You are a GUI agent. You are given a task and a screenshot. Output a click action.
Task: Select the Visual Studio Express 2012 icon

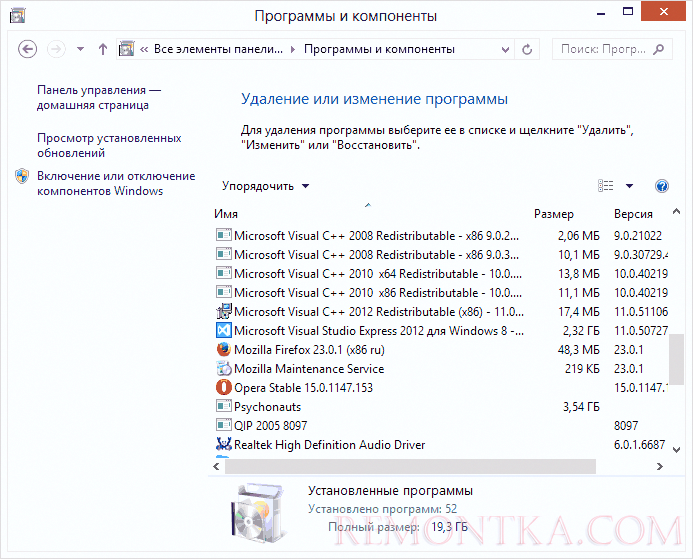pyautogui.click(x=224, y=330)
